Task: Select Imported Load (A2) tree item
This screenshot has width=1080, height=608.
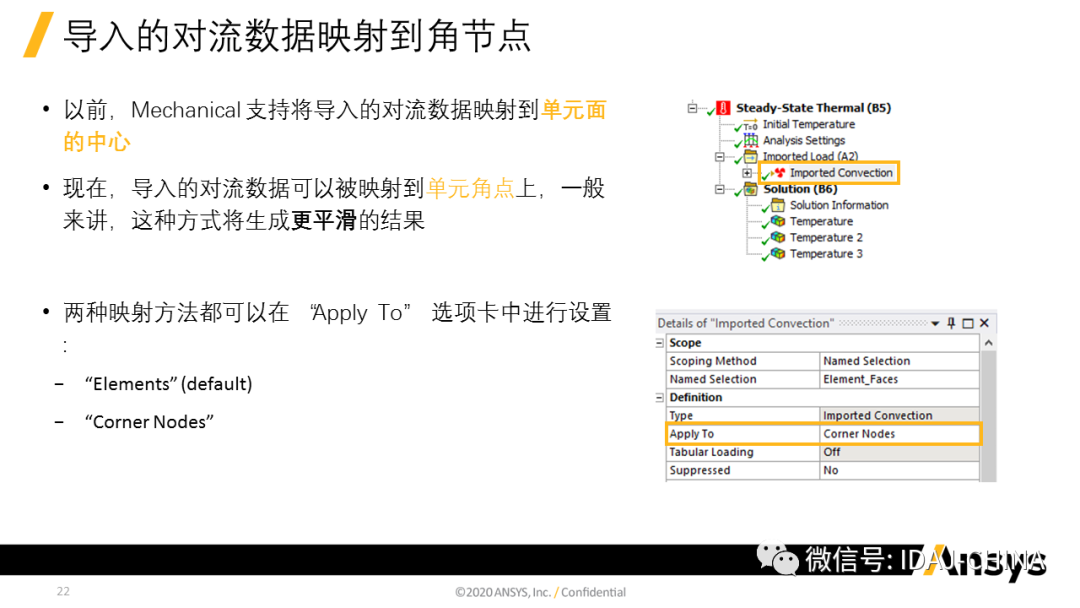Action: tap(810, 156)
